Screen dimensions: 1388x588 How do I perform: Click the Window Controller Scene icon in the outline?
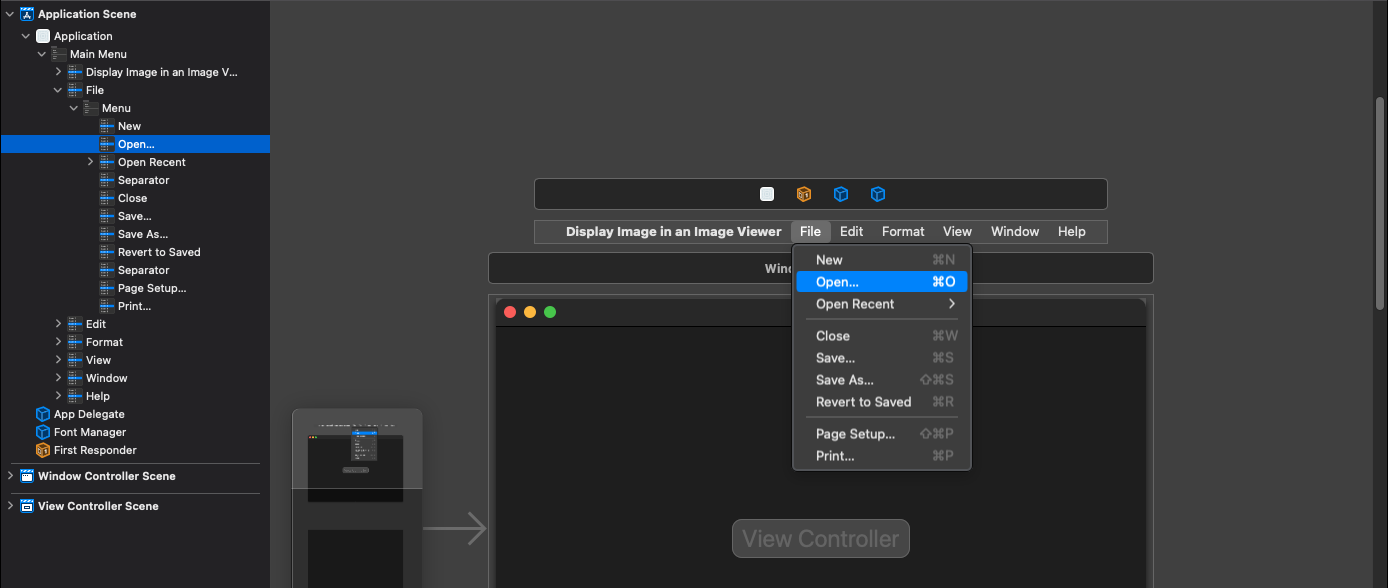tap(27, 476)
